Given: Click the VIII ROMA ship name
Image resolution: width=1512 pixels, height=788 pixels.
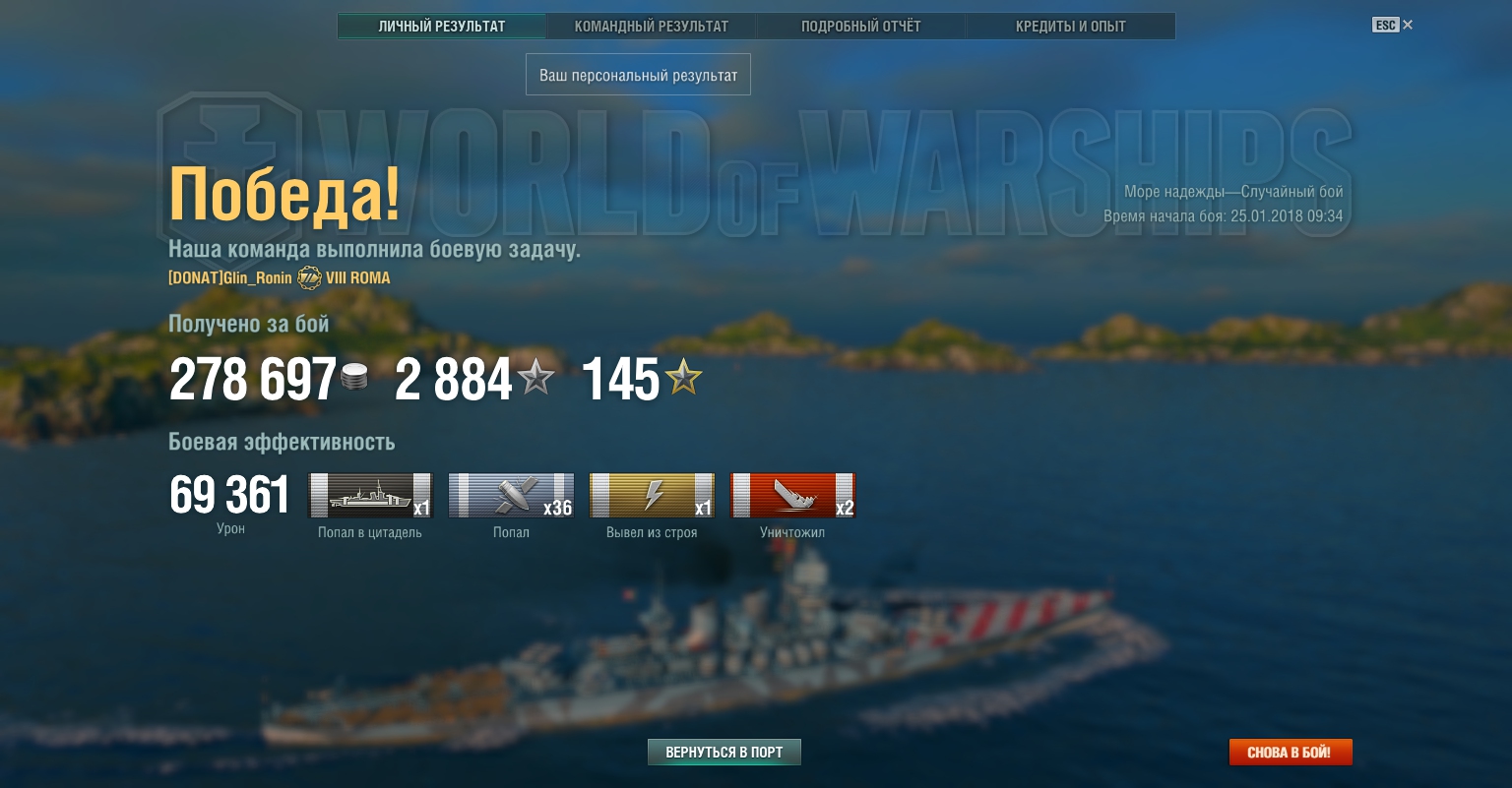Looking at the screenshot, I should pos(358,278).
